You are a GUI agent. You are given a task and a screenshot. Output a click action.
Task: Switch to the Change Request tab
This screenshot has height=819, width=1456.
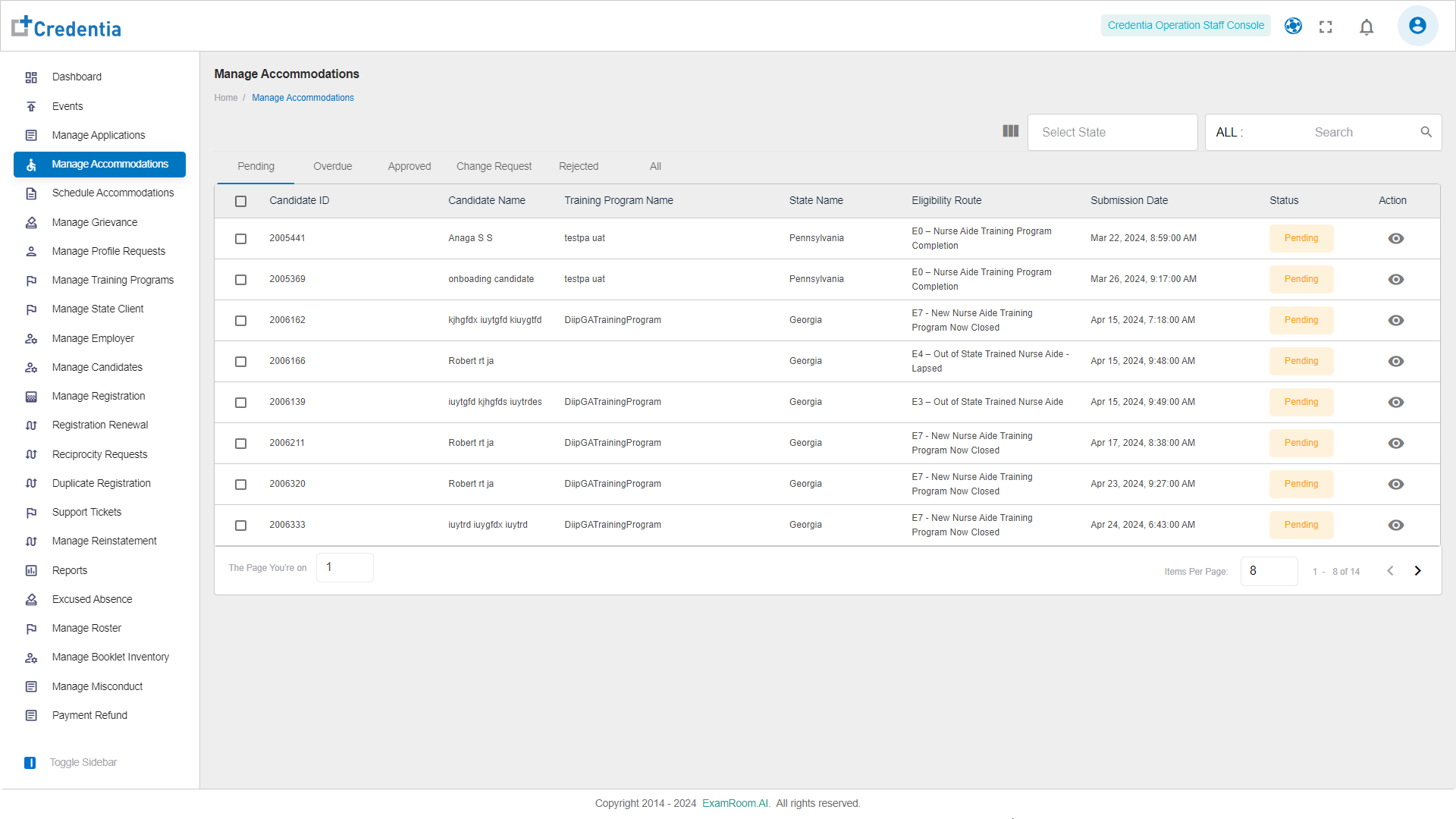pos(494,167)
